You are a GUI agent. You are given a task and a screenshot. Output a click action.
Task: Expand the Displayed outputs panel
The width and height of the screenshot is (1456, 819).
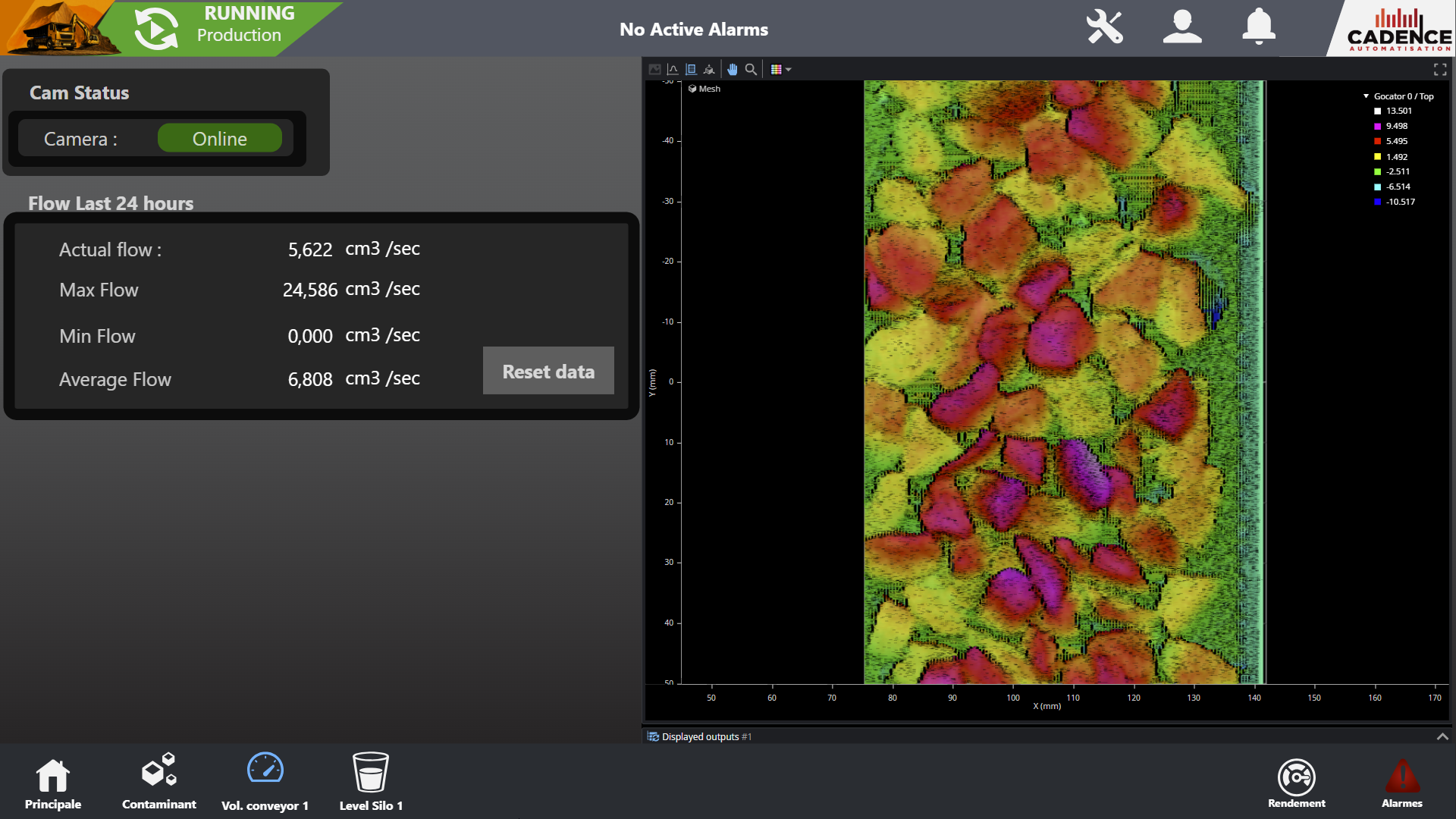(1442, 736)
